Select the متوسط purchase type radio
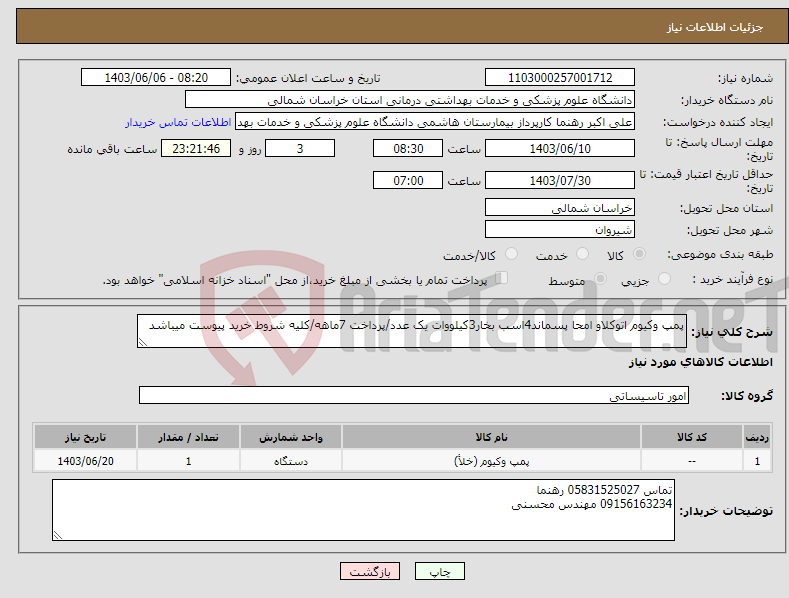The image size is (789, 598). [x=600, y=279]
